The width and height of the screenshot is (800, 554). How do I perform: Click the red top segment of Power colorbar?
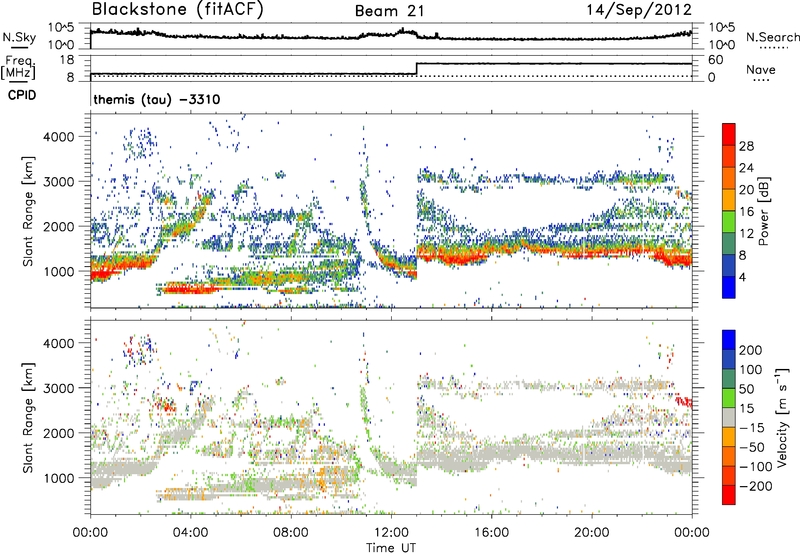pos(729,134)
